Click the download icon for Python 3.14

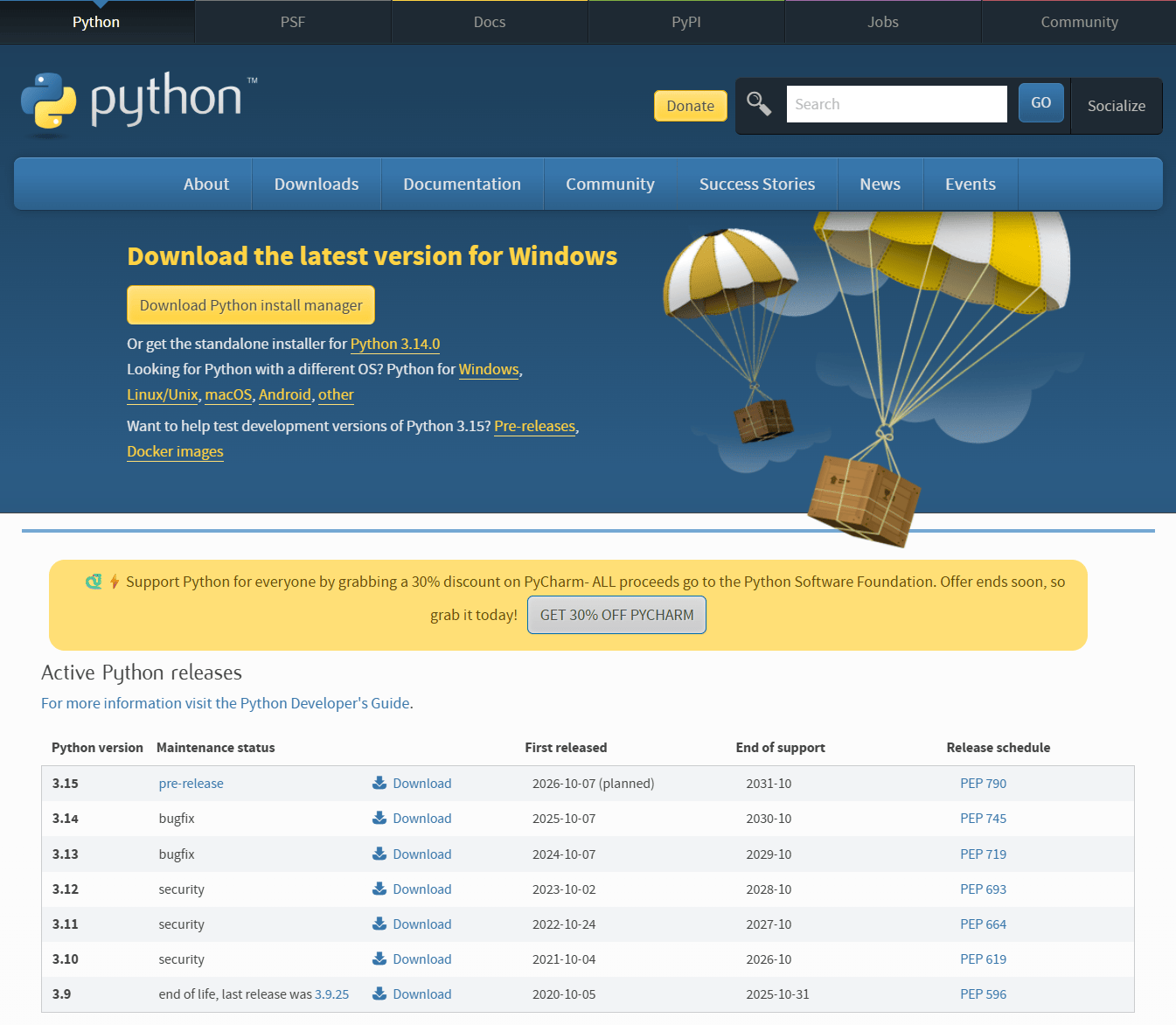pyautogui.click(x=379, y=818)
